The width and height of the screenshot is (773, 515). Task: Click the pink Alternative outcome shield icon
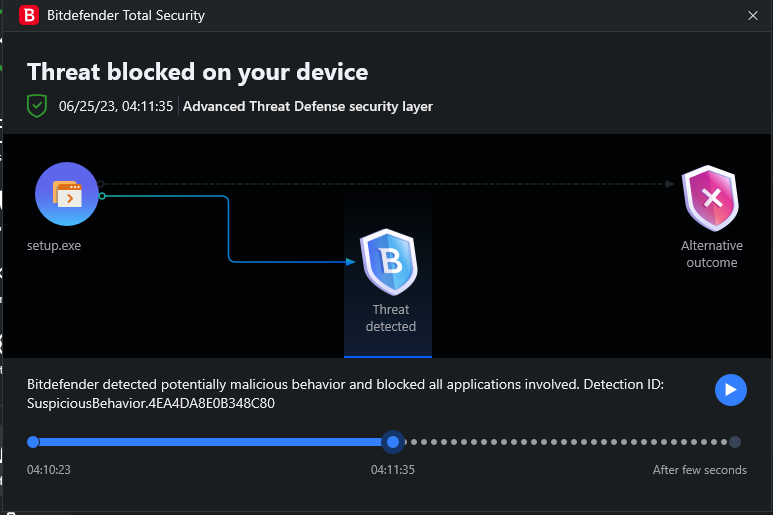click(x=711, y=198)
